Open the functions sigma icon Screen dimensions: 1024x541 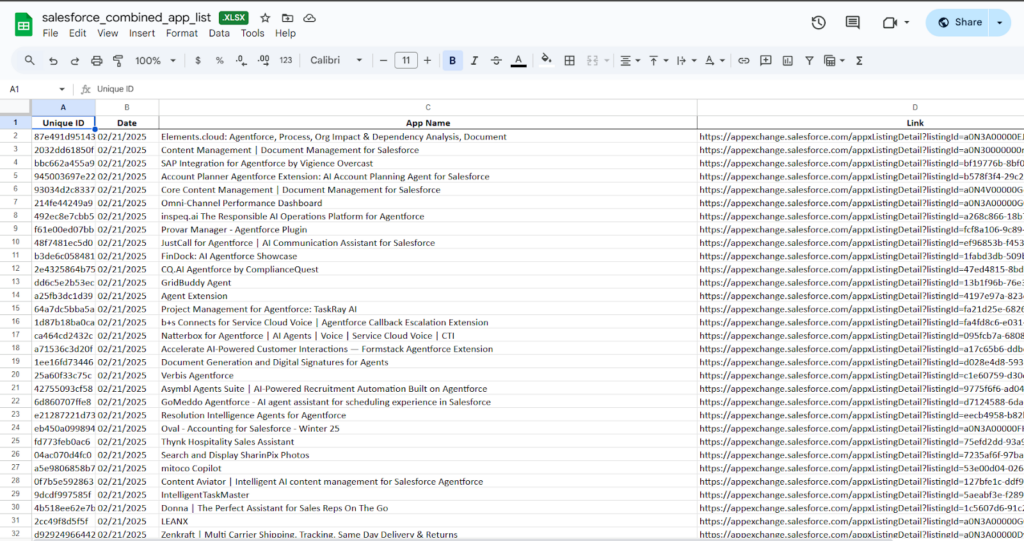[x=859, y=61]
